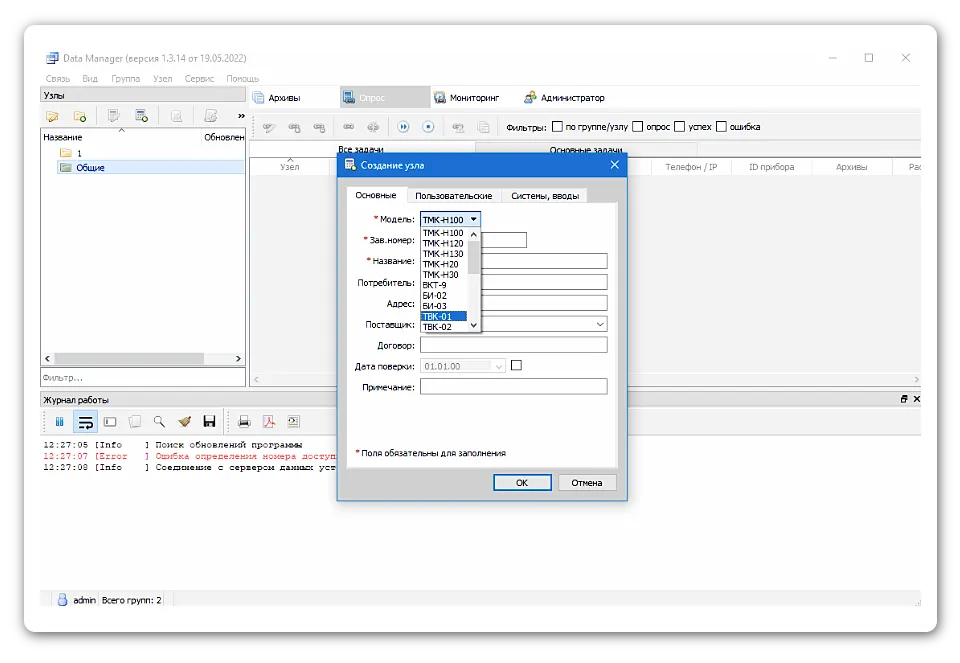This screenshot has height=663, width=960.
Task: Click the Примечание input field
Action: click(x=513, y=387)
